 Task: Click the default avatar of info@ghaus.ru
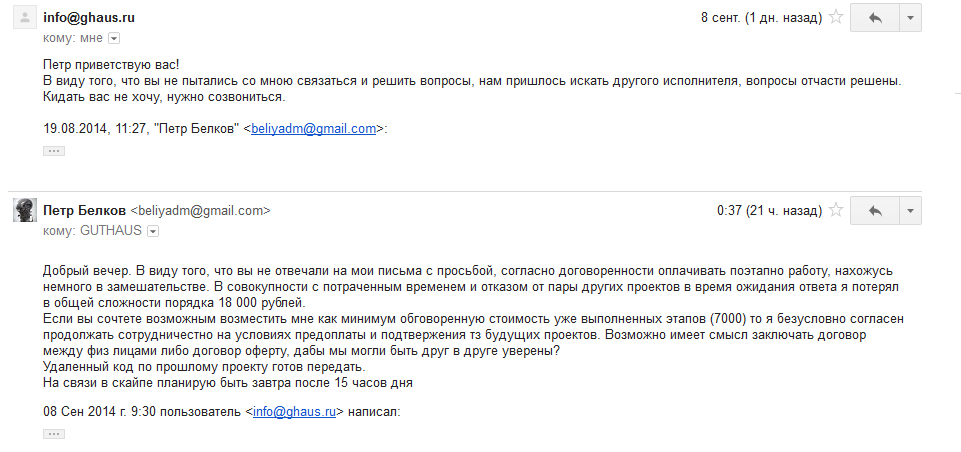25,18
